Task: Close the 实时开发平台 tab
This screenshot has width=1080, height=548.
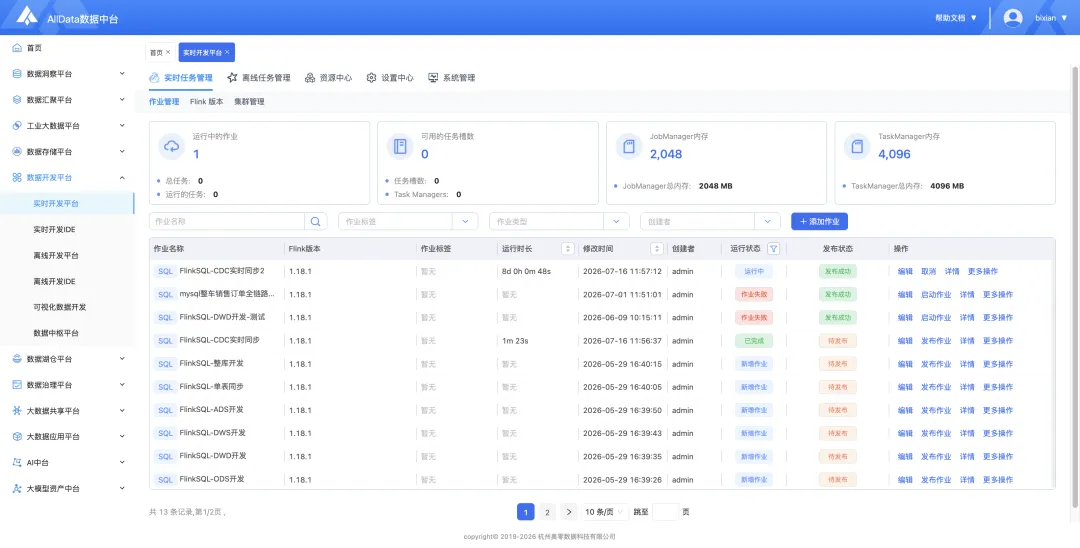Action: [227, 52]
